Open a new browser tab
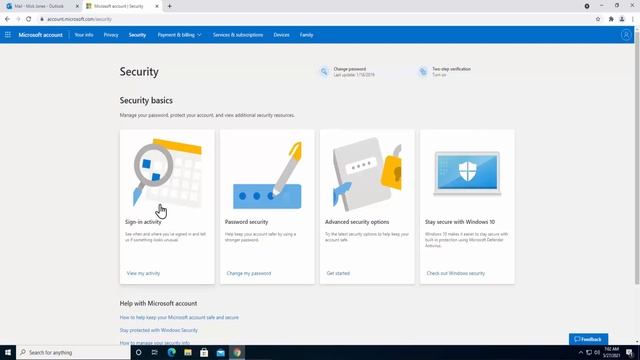This screenshot has height=360, width=640. coord(169,6)
